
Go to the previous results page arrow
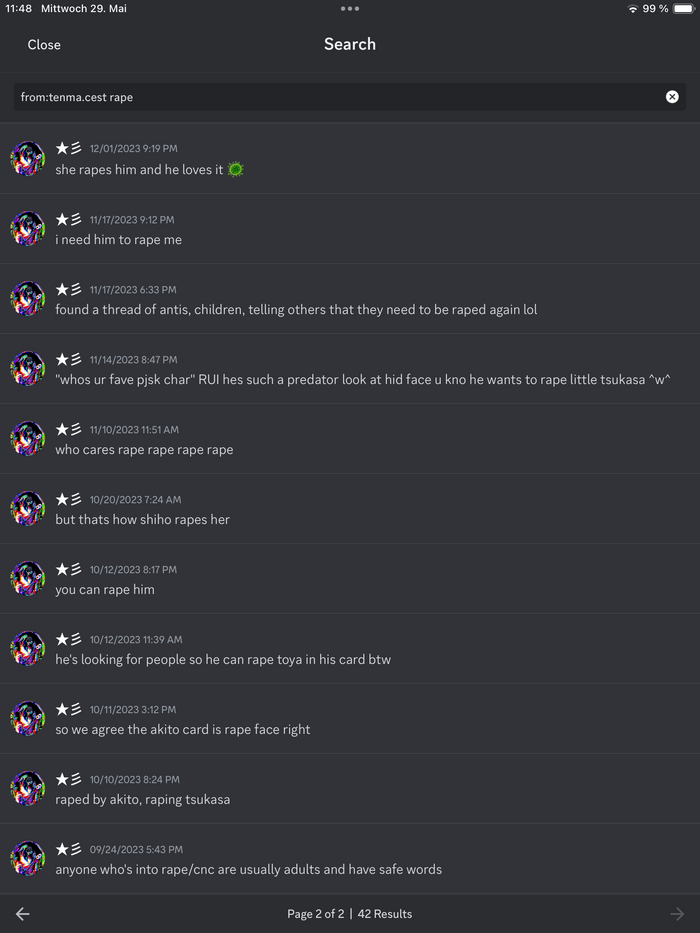[x=23, y=914]
